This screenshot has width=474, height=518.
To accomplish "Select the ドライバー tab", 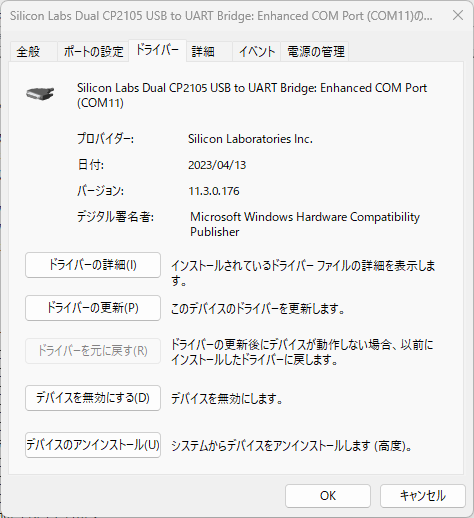I will pos(157,50).
